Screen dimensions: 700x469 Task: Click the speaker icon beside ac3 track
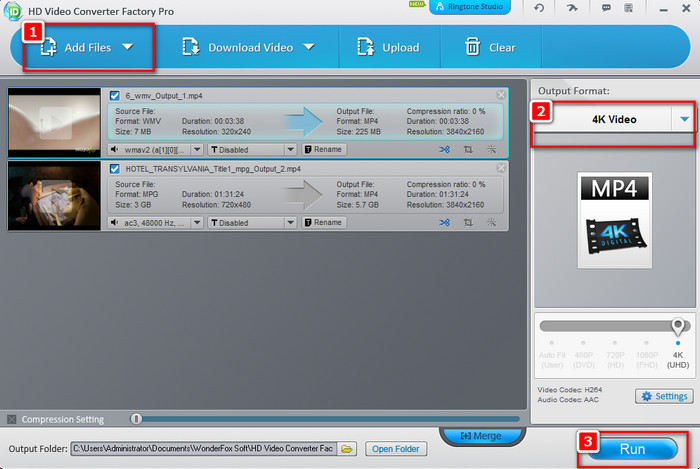pos(115,222)
